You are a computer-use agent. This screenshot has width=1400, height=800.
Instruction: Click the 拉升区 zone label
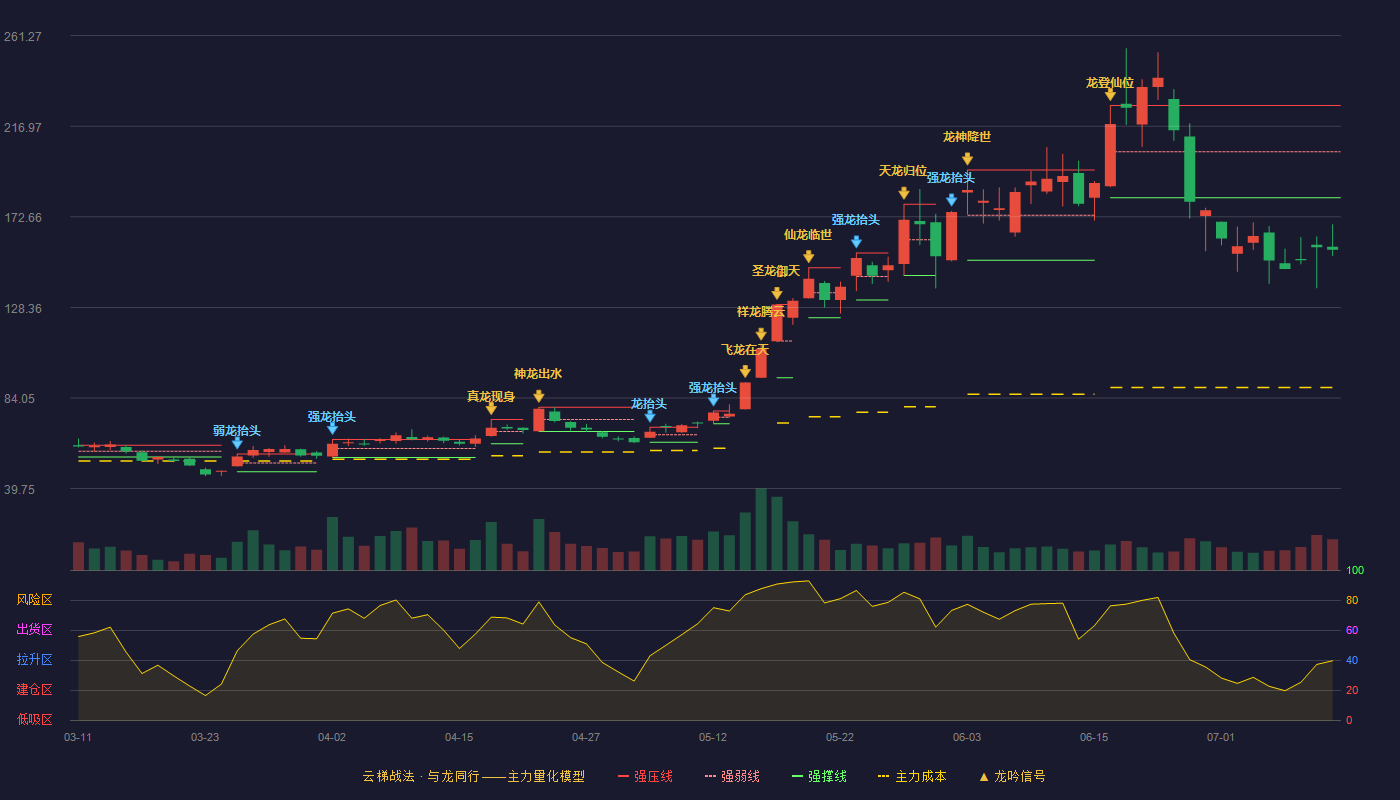(x=34, y=660)
